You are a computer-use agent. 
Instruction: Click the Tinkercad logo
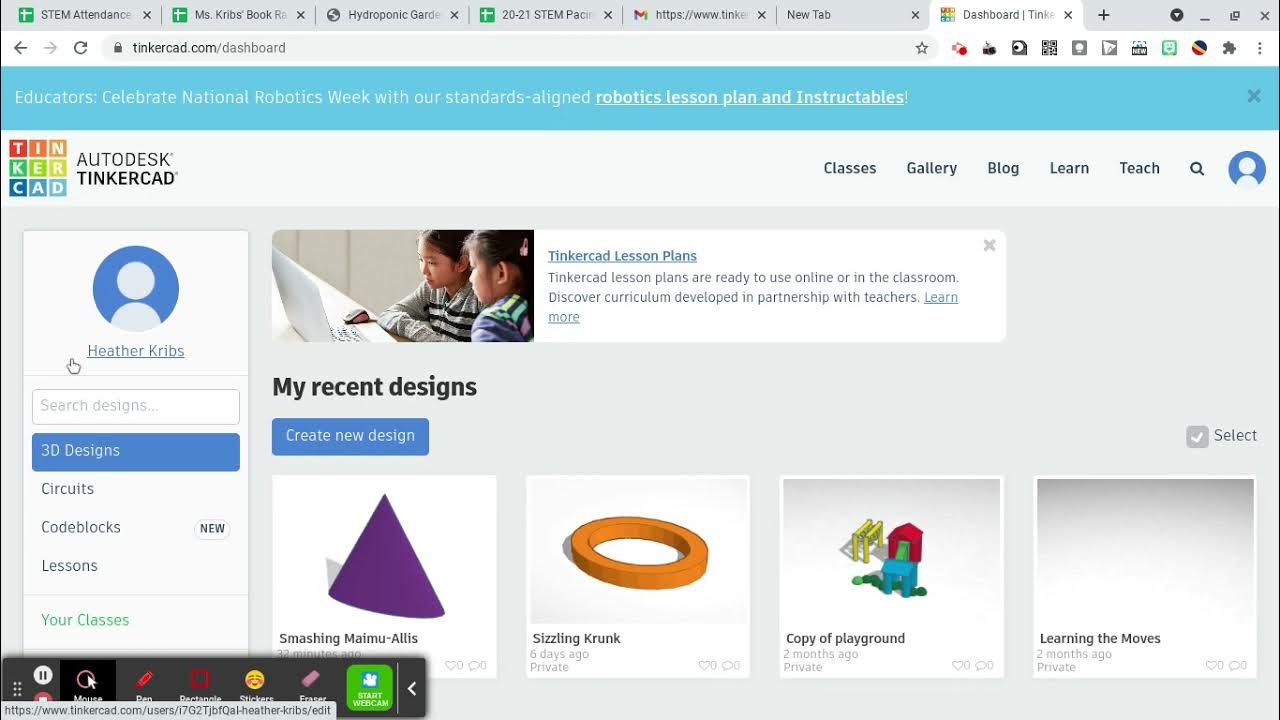click(x=93, y=168)
